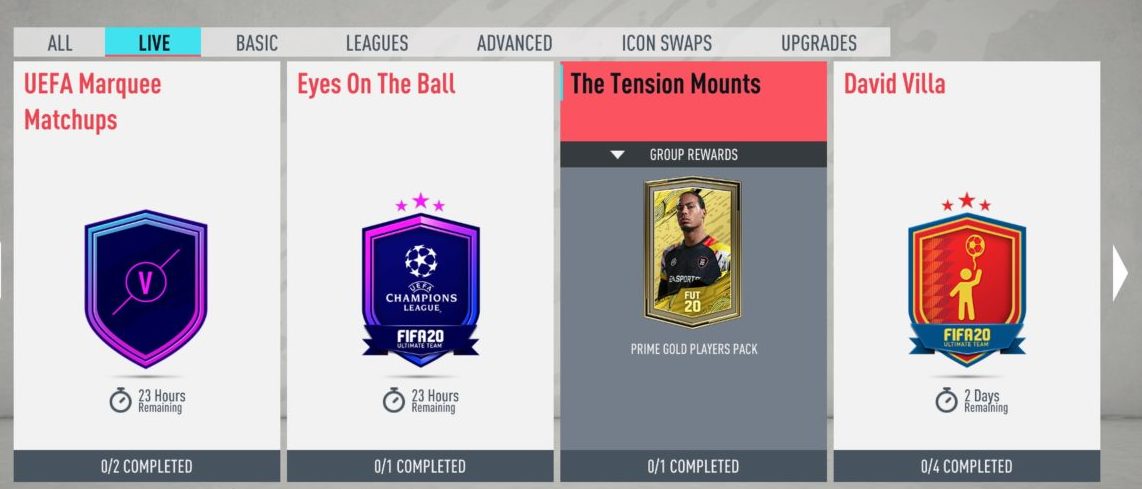Go to the LEAGUES tab
1142x489 pixels.
click(x=377, y=43)
